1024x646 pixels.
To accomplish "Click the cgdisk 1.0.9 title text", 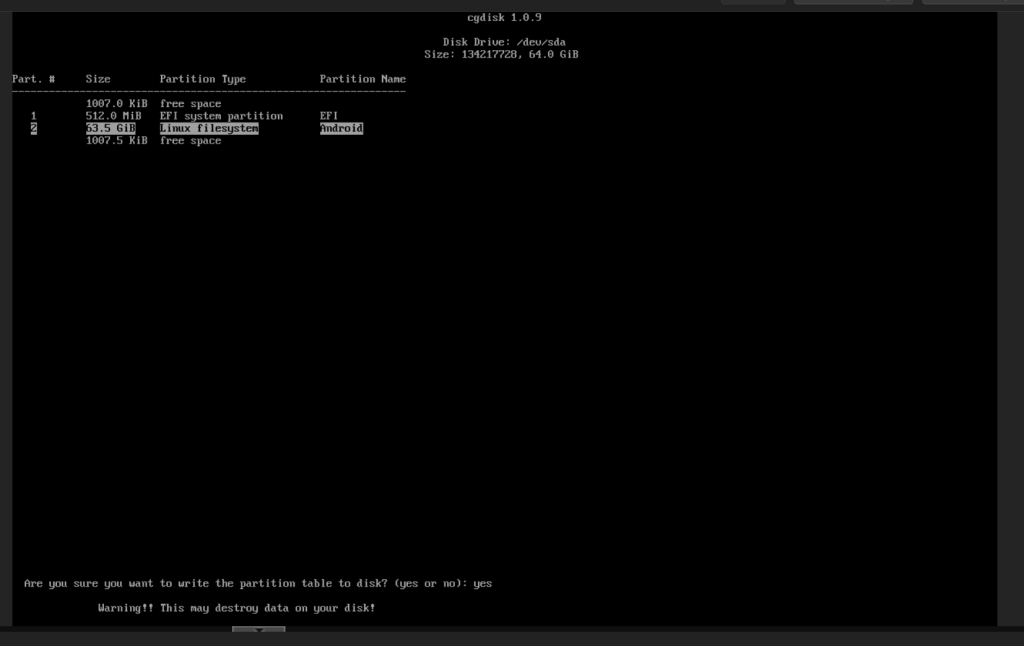I will [504, 17].
